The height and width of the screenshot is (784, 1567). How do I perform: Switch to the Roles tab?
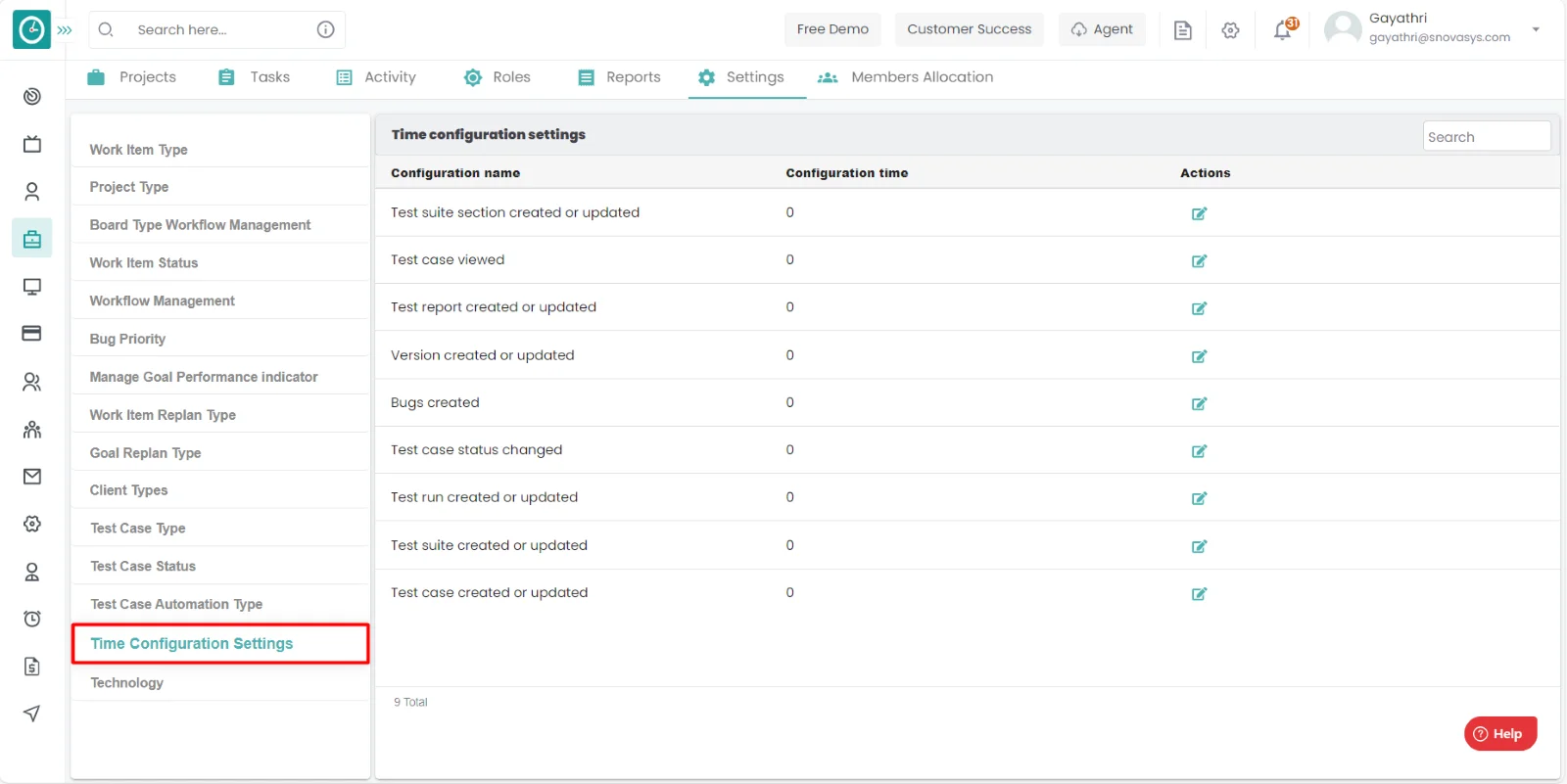pos(498,77)
